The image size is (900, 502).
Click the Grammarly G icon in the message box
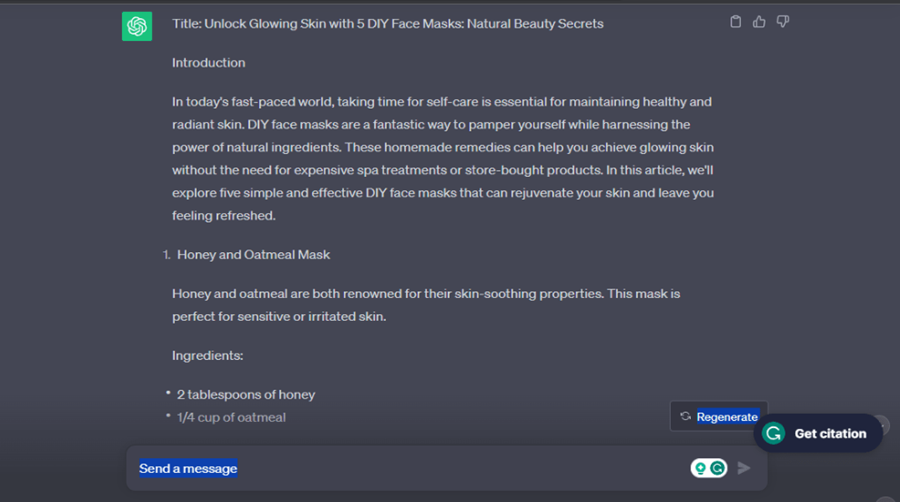pyautogui.click(x=717, y=468)
